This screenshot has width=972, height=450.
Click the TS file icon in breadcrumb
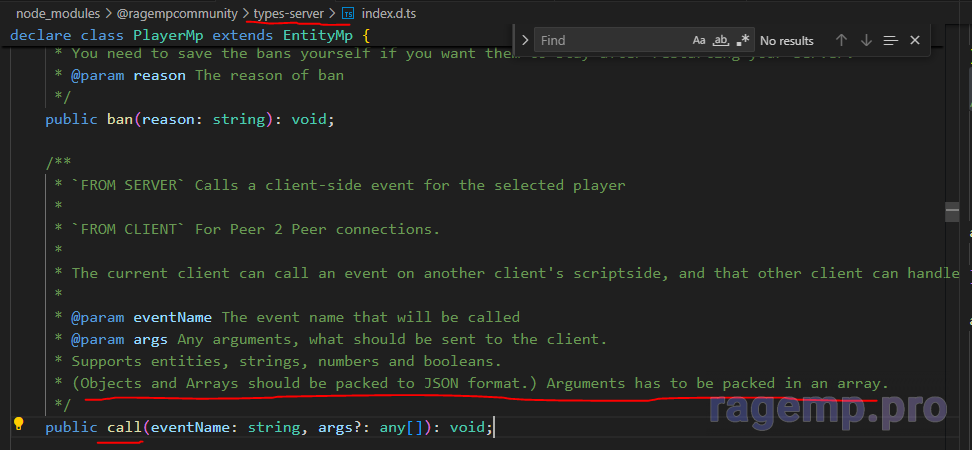click(347, 14)
